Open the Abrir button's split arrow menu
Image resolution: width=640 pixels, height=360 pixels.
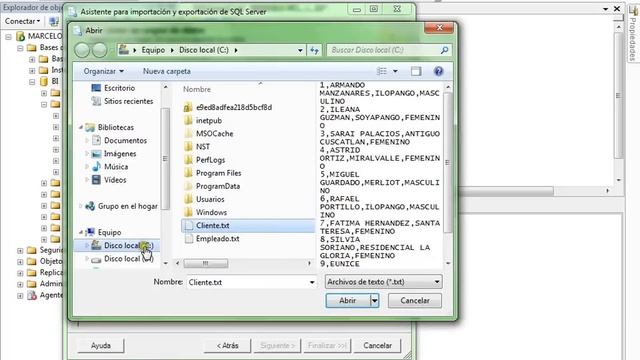[375, 301]
